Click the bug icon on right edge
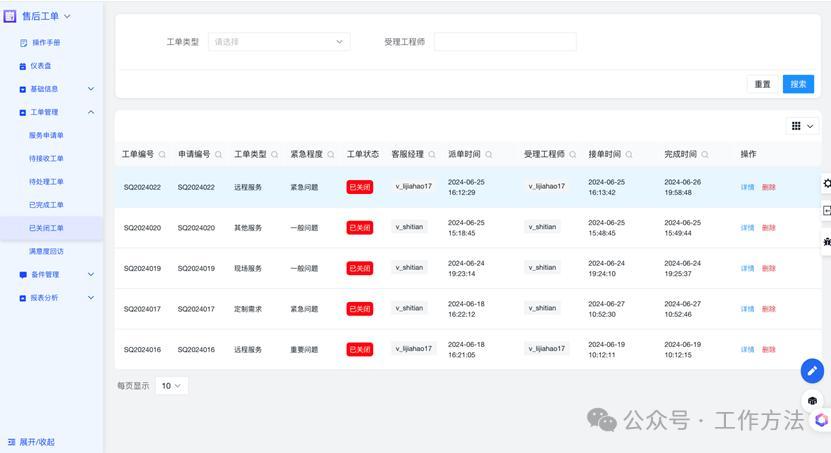 [x=826, y=241]
